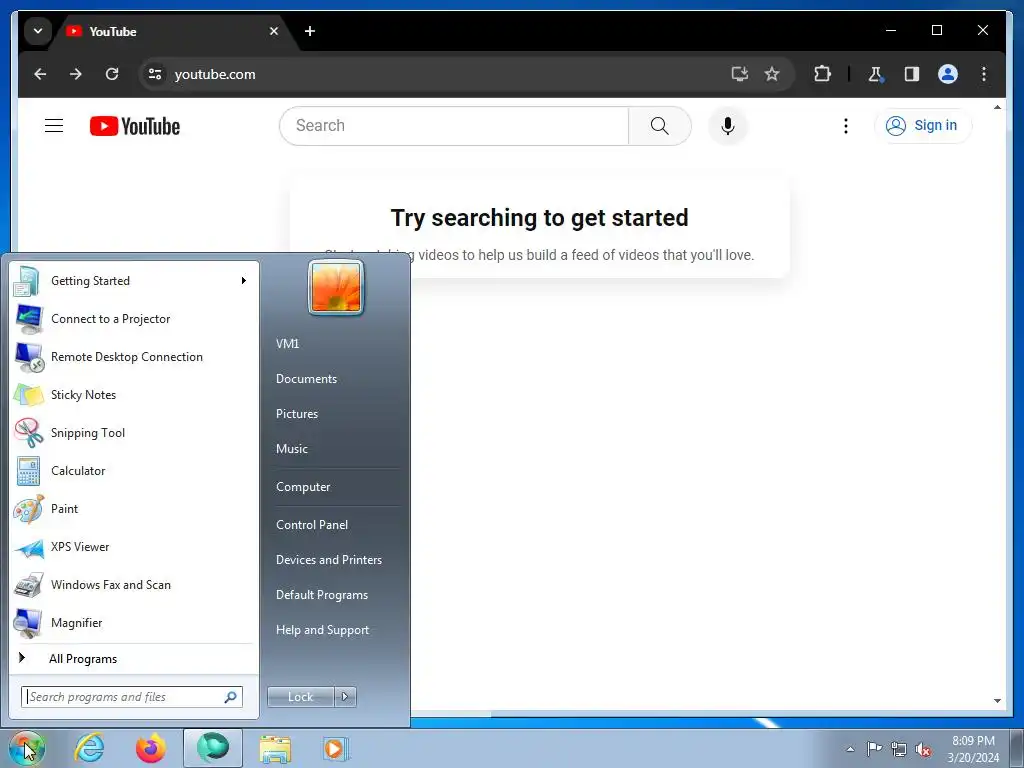
Task: Click the Start menu search magnifier icon
Action: [x=231, y=697]
